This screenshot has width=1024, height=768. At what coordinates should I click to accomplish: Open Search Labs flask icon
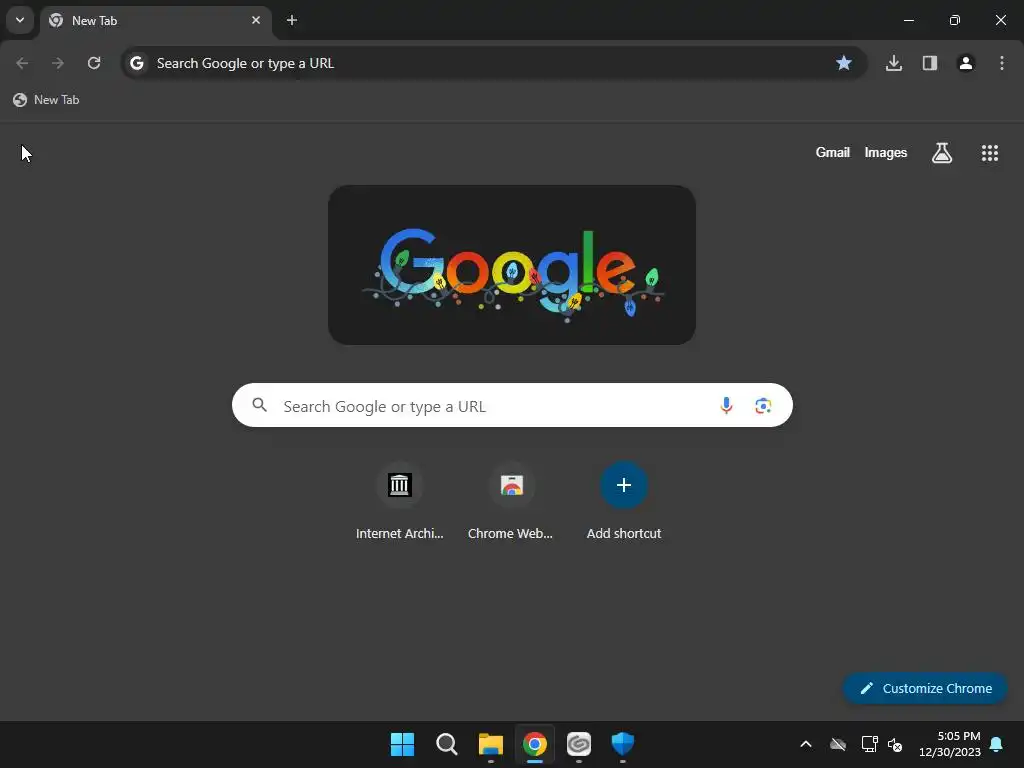tap(942, 153)
